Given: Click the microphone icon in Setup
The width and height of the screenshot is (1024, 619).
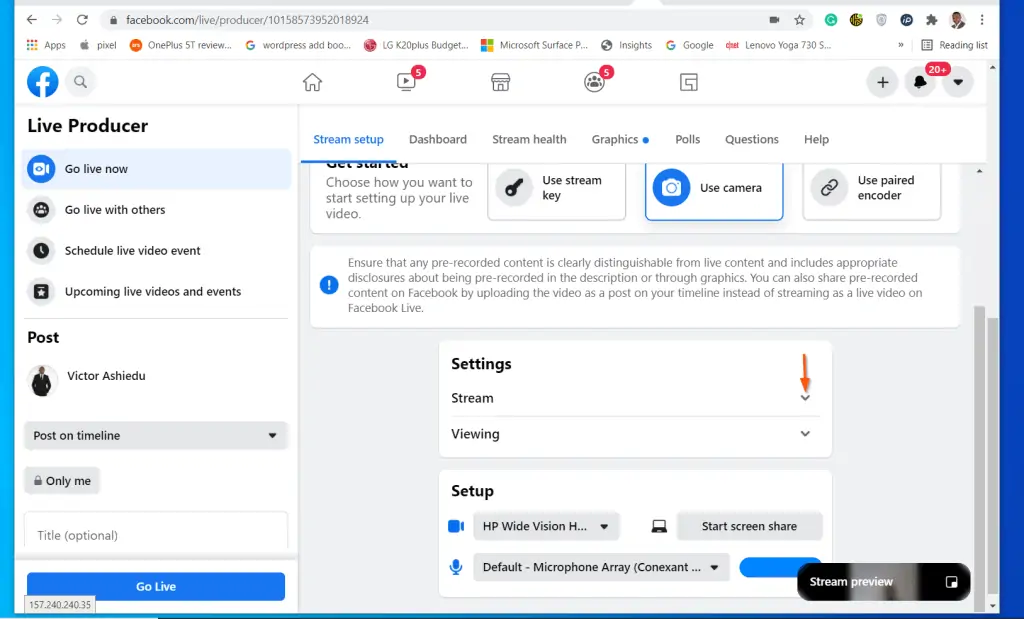Looking at the screenshot, I should 456,567.
